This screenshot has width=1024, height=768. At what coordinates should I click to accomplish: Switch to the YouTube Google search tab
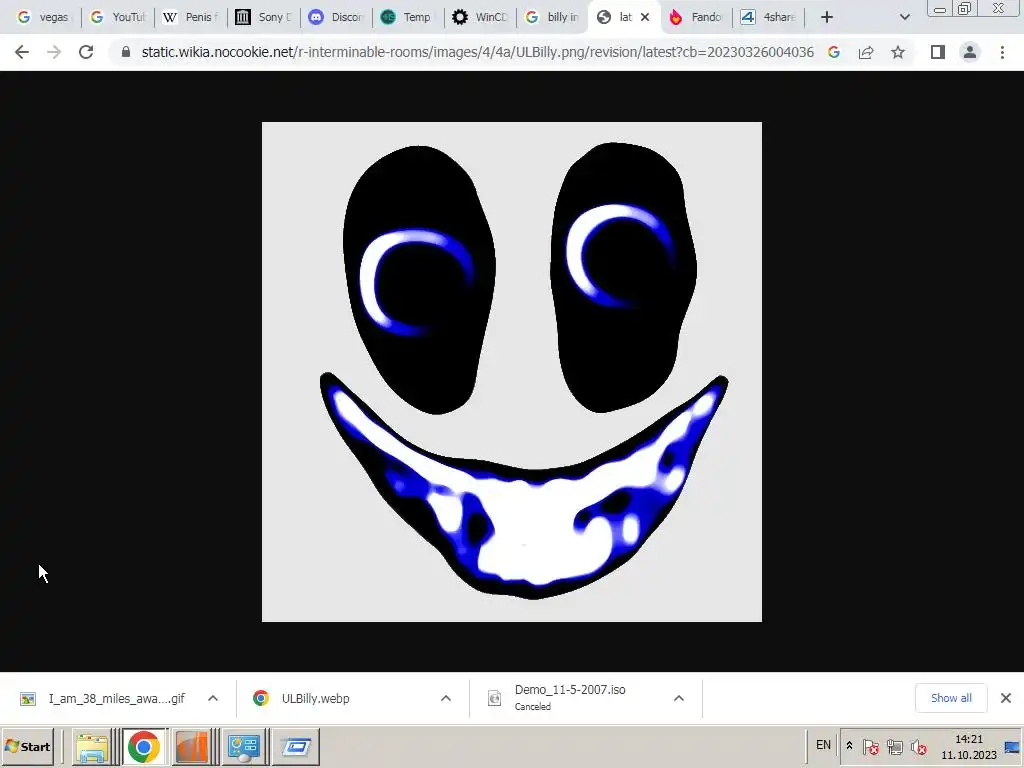[118, 17]
